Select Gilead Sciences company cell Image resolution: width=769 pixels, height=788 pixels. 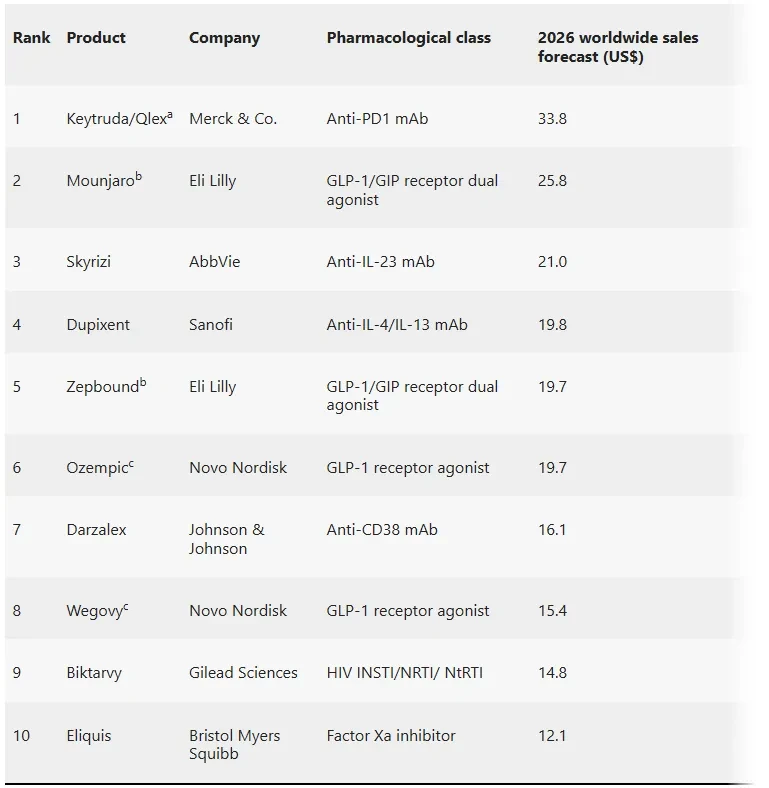click(x=243, y=673)
